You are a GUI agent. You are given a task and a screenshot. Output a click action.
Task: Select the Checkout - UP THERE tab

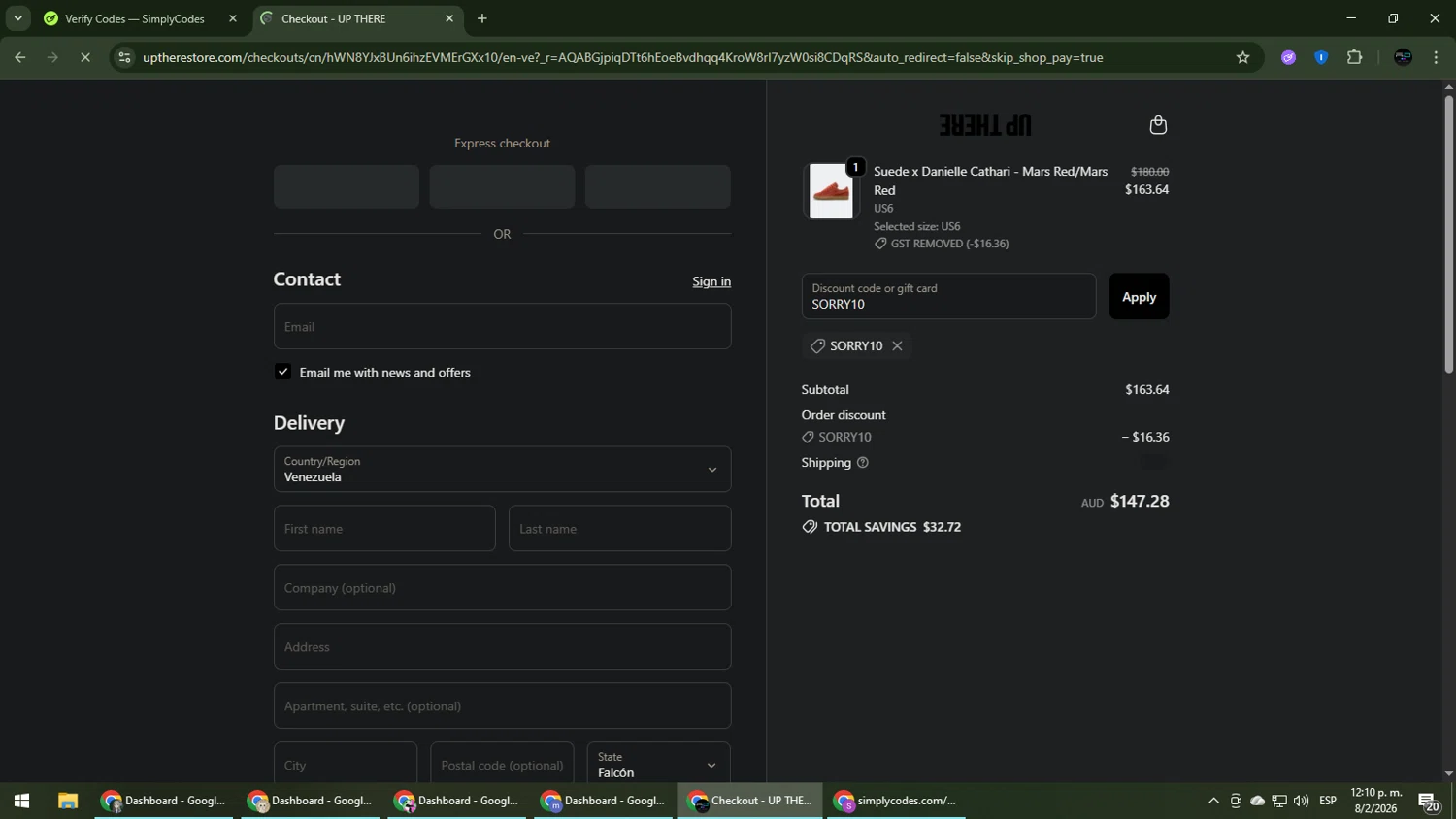pos(334,18)
